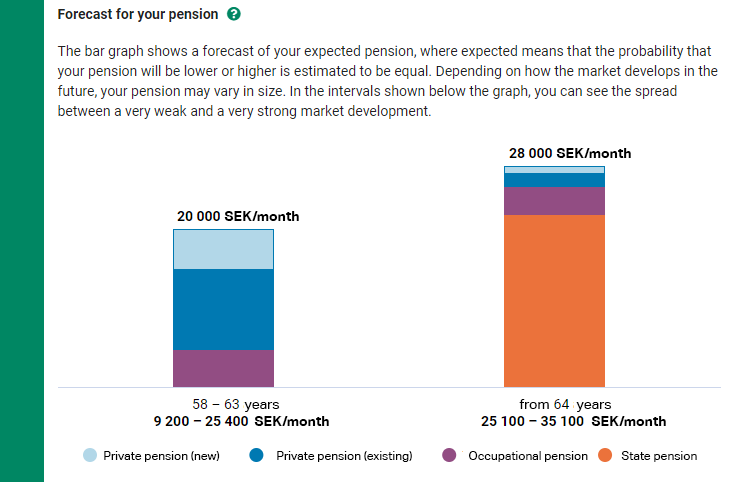
Task: Click the '25 100 – 35 100 SEK/month' range text
Action: (573, 422)
